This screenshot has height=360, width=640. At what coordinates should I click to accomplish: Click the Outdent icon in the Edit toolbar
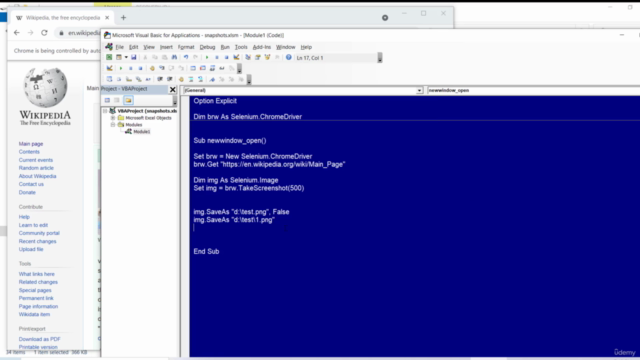click(x=170, y=79)
